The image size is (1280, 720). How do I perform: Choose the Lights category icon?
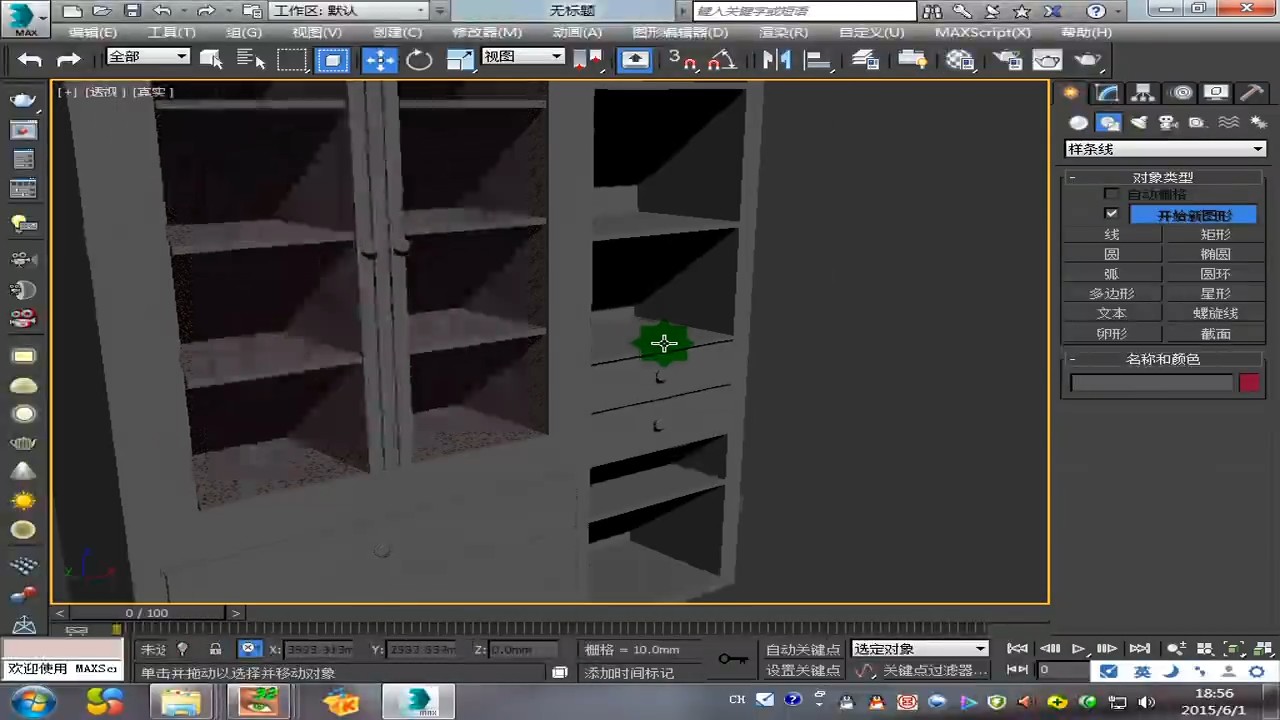tap(1138, 123)
